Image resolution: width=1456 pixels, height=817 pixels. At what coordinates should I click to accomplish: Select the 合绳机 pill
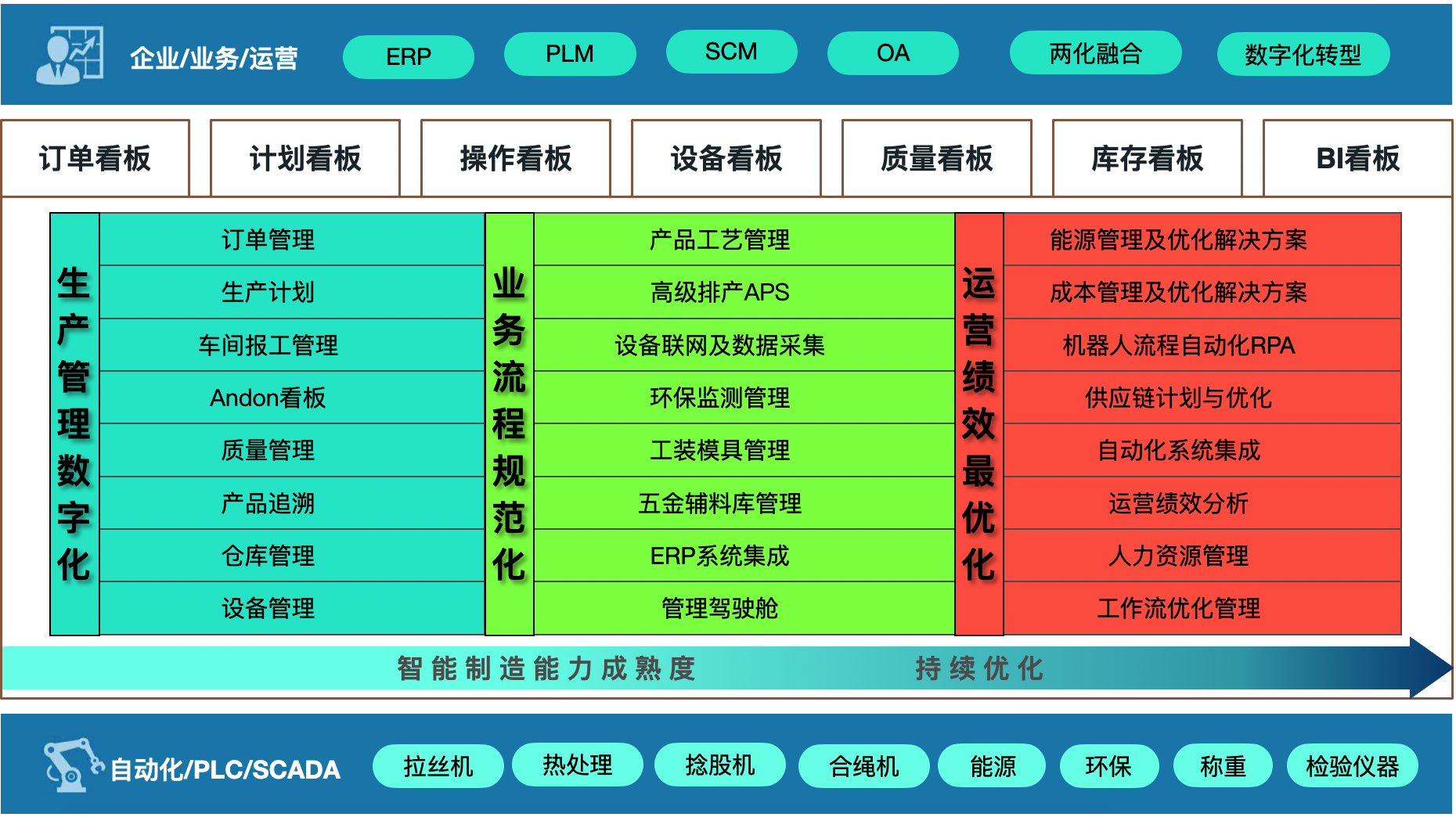pos(864,765)
